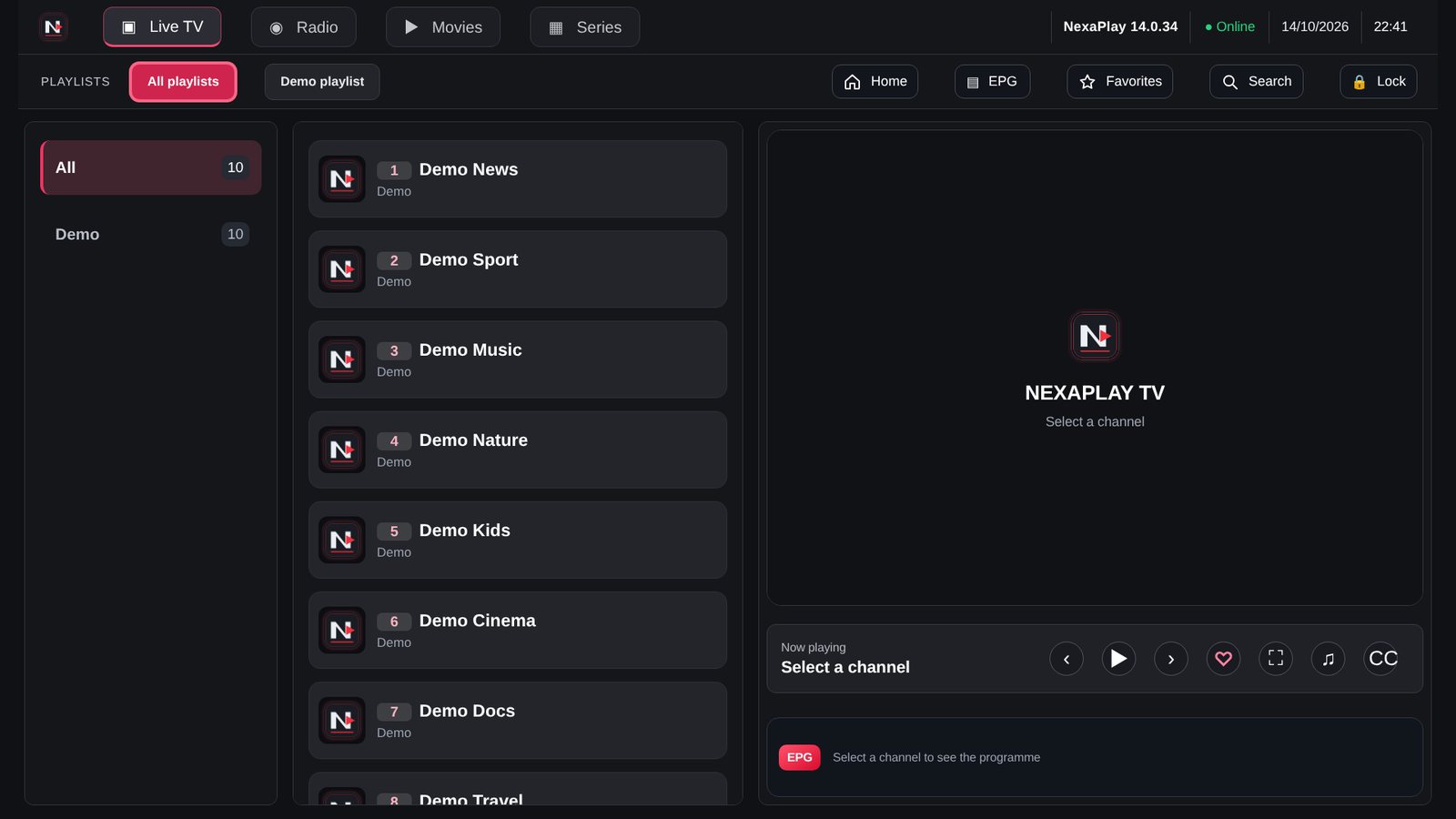Screen dimensions: 1456x819
Task: Click the Lock button
Action: click(x=1378, y=82)
